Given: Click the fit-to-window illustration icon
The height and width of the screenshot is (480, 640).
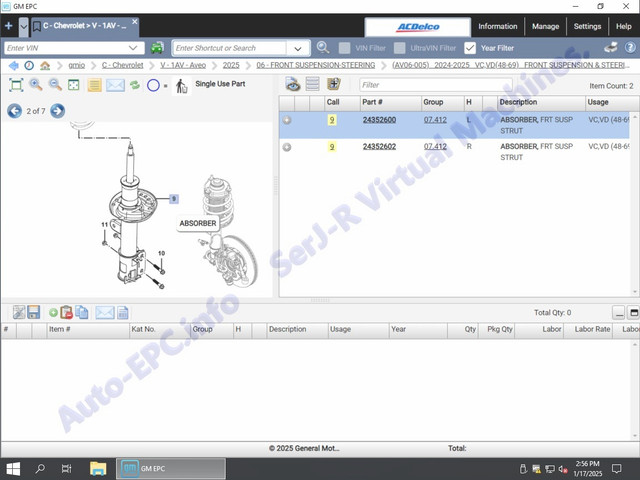Looking at the screenshot, I should (16, 85).
